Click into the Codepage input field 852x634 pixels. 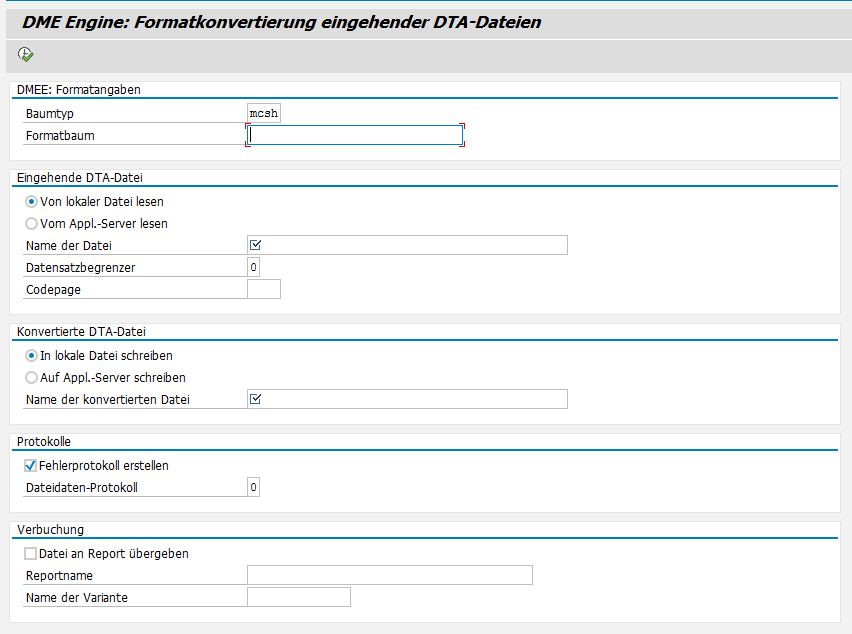(264, 290)
